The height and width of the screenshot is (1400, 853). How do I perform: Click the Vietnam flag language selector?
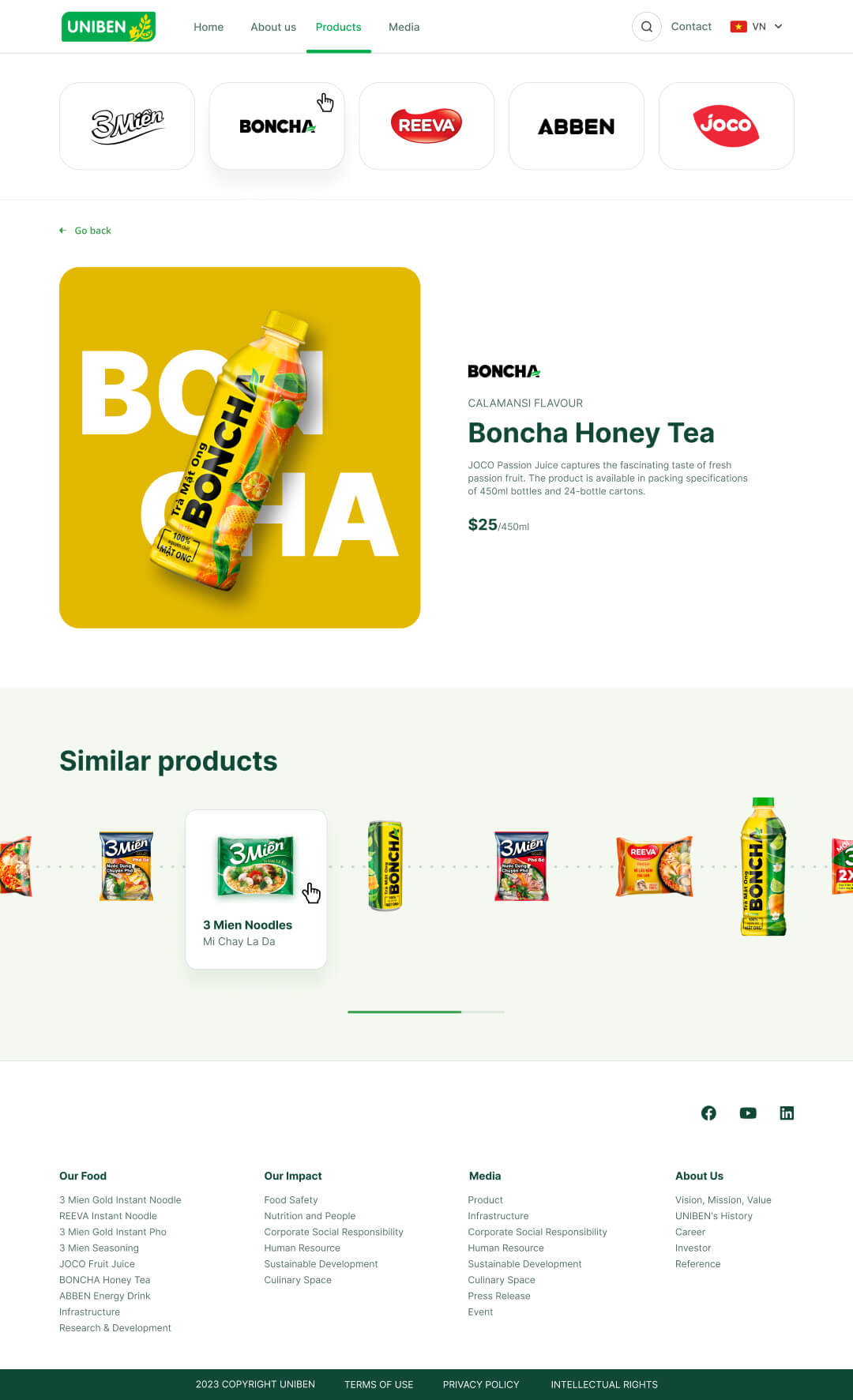(738, 27)
